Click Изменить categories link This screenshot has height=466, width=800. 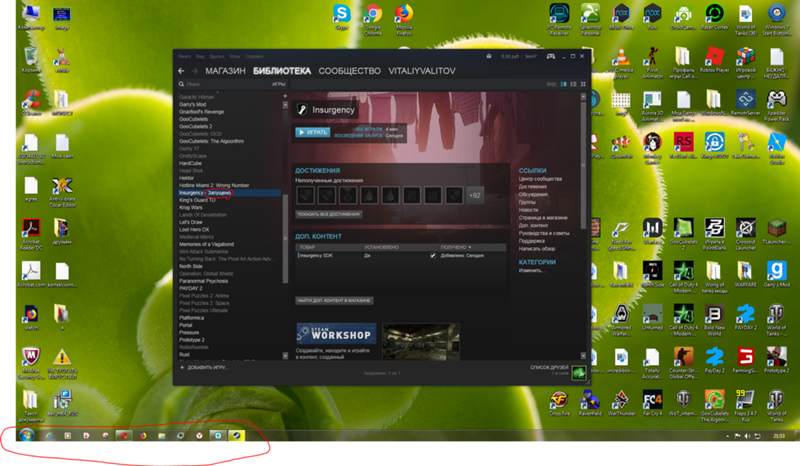click(532, 271)
